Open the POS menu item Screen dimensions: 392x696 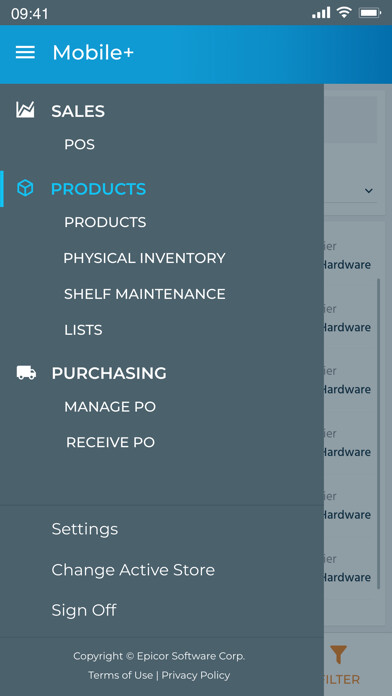pyautogui.click(x=79, y=145)
